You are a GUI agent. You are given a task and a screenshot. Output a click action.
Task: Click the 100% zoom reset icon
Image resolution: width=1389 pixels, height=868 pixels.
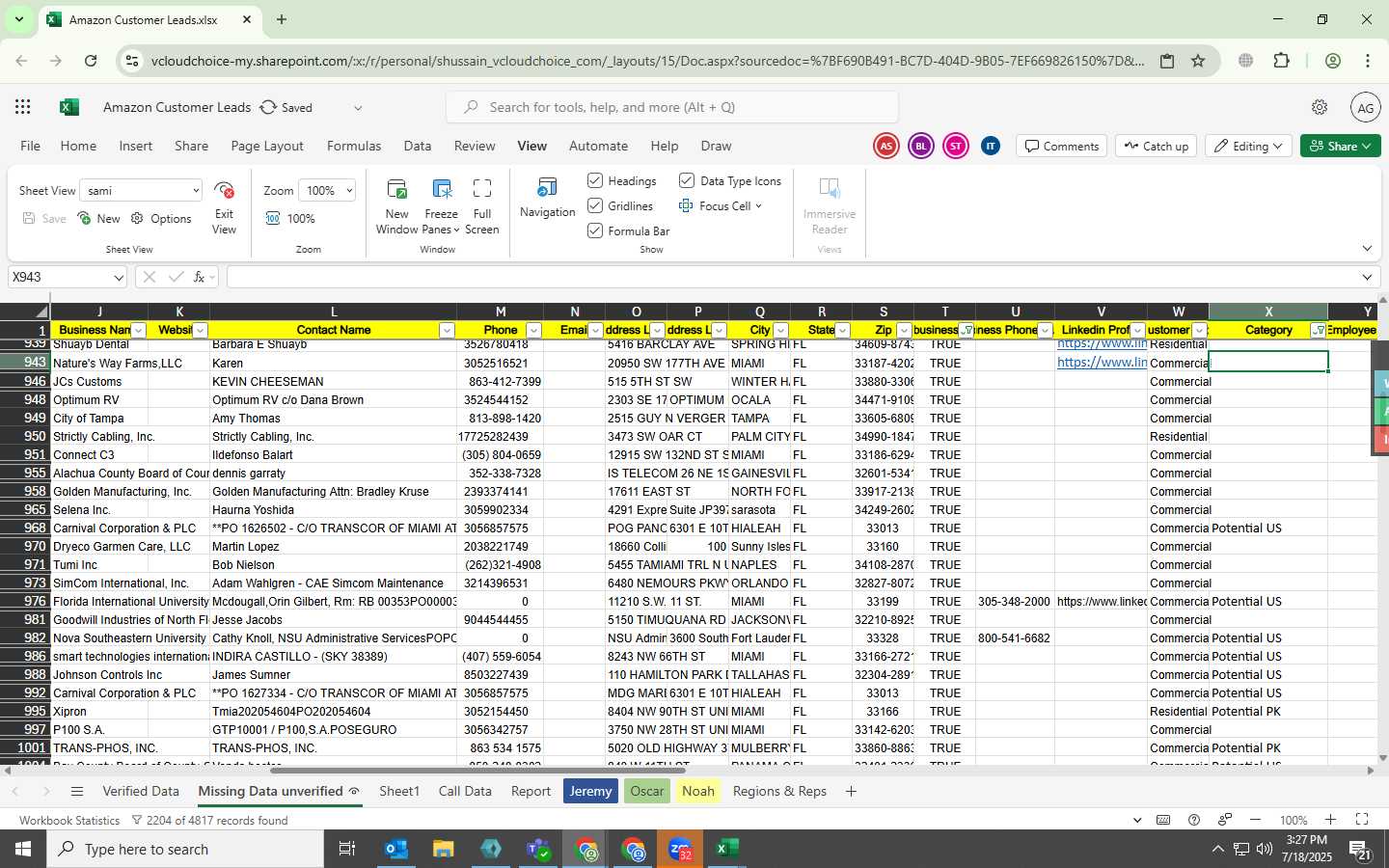click(273, 219)
